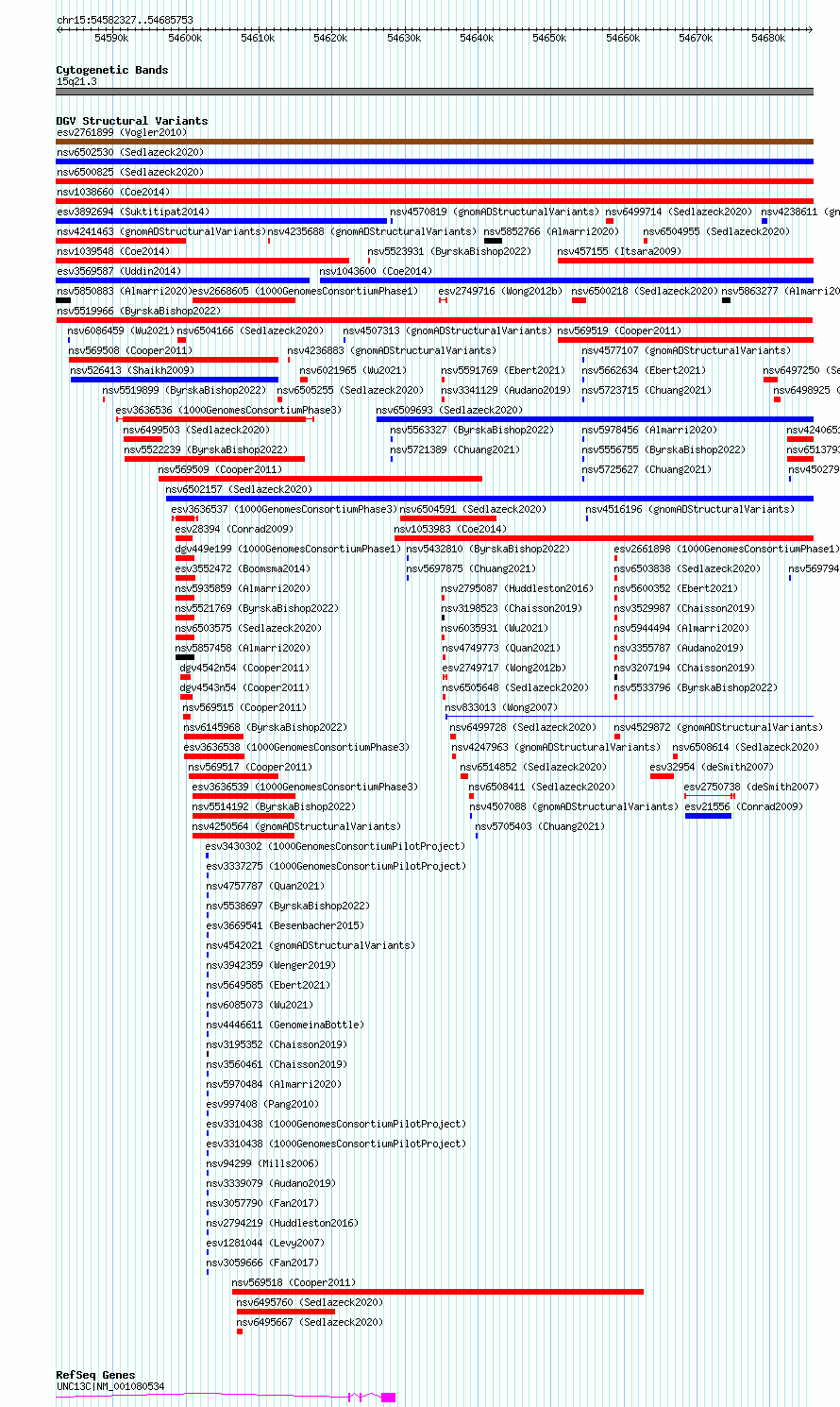Click label nsv6495667 (Sedlazeck2020)

[311, 1322]
